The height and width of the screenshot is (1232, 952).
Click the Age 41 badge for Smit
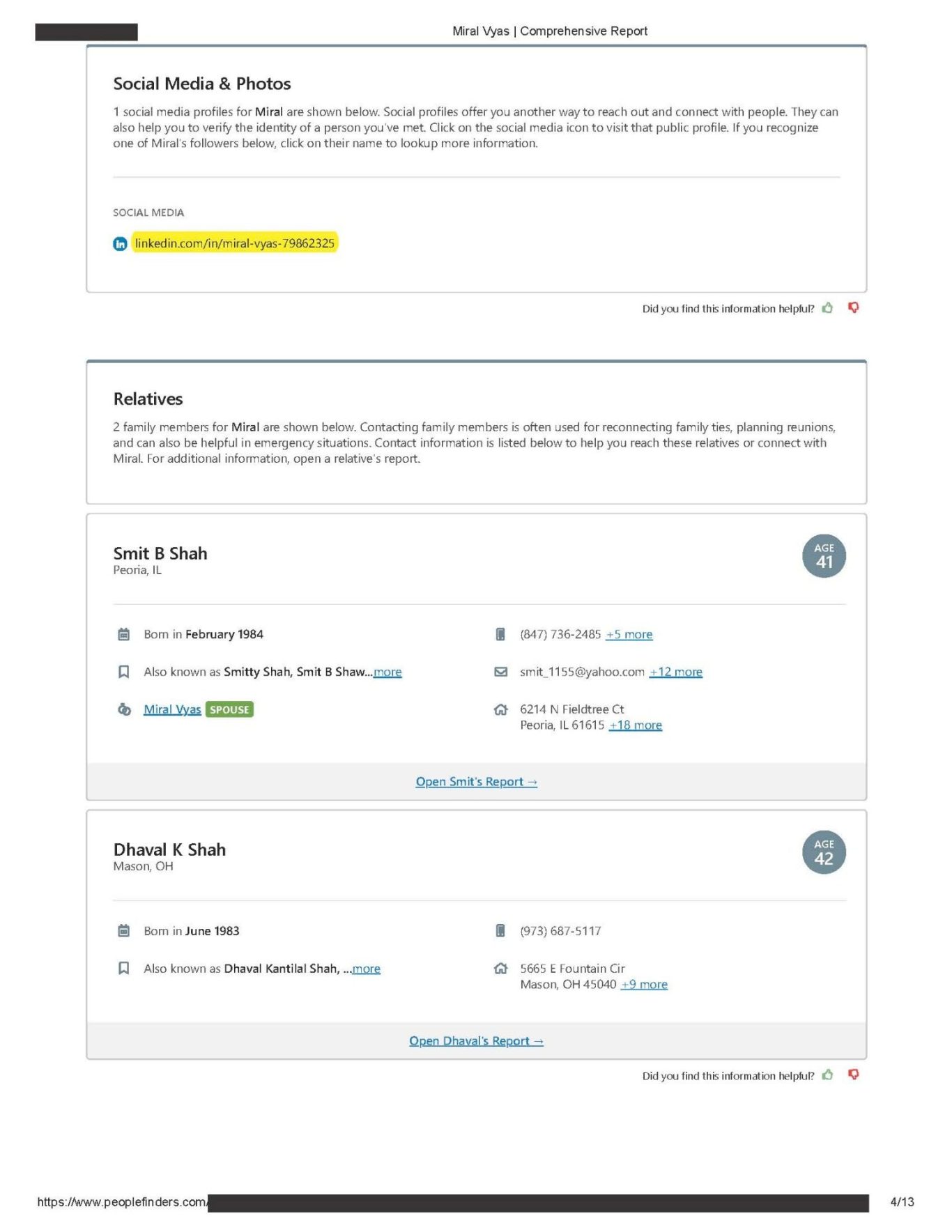[824, 556]
